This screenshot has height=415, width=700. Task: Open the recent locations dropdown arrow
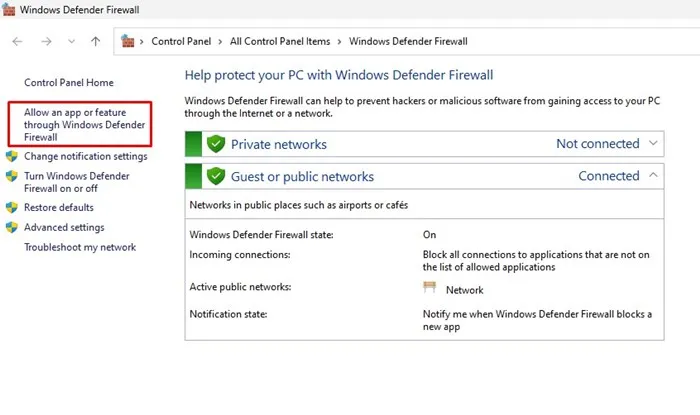click(71, 42)
